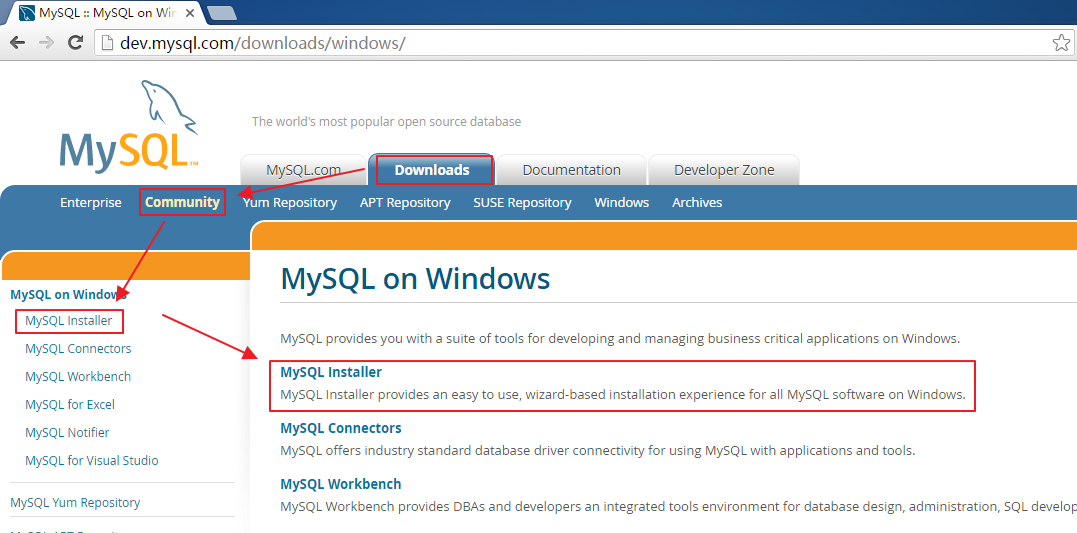Open MySQL Connectors in the sidebar
Screen dimensions: 1077x533
point(78,348)
